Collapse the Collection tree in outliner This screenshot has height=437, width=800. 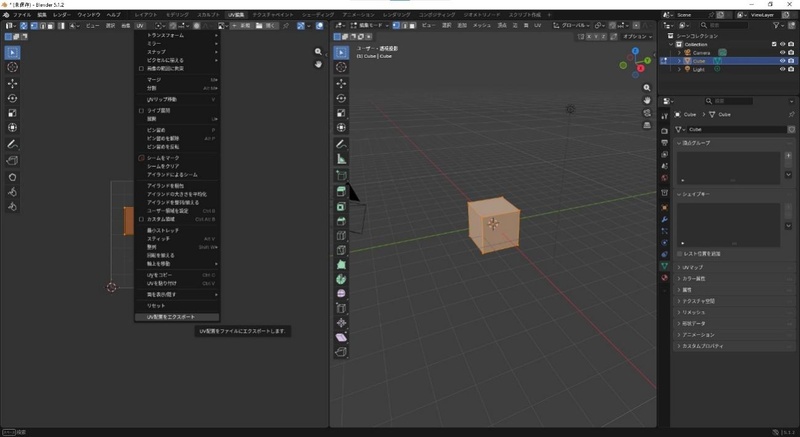(671, 44)
